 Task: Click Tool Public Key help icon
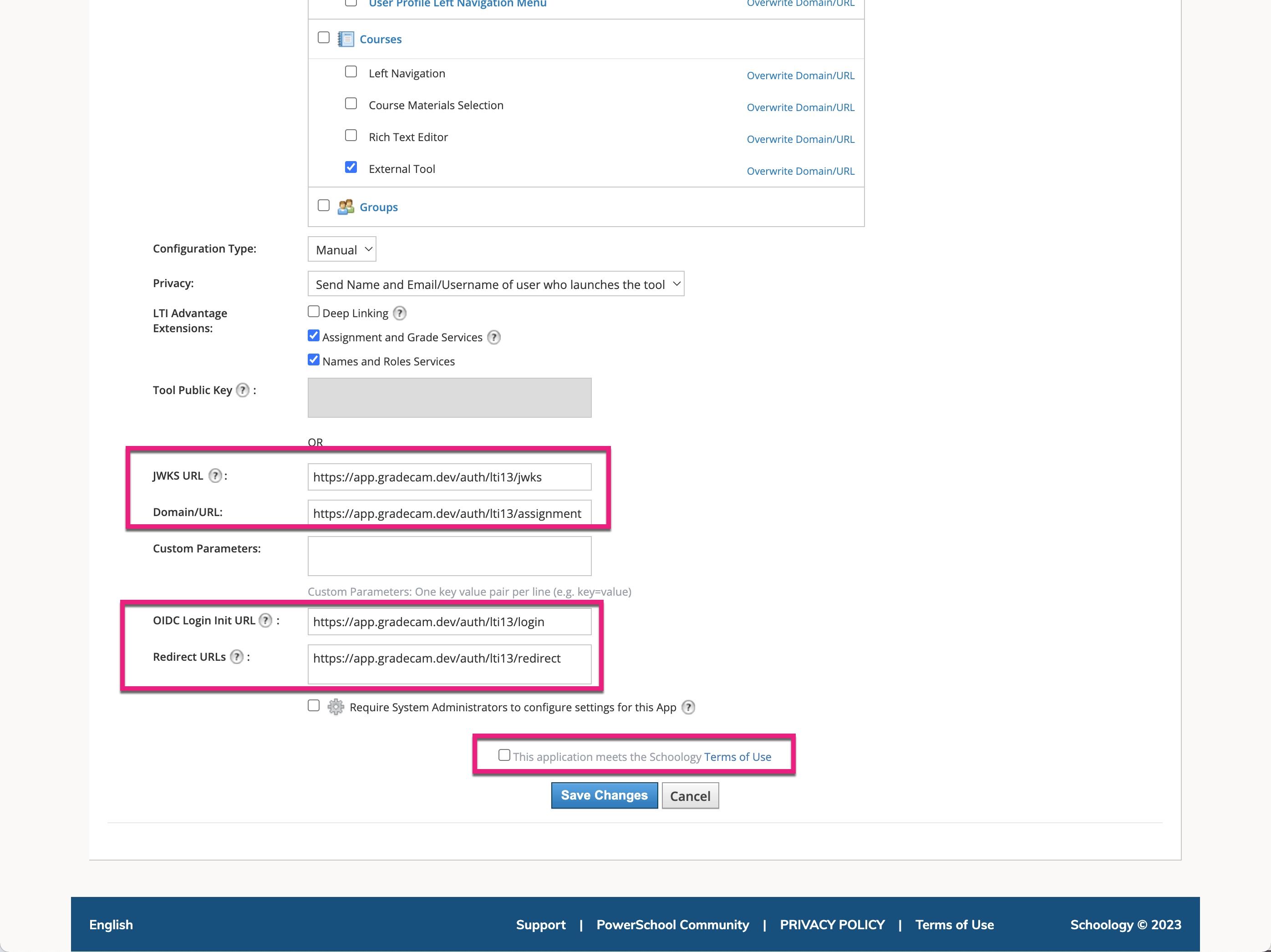click(x=243, y=390)
